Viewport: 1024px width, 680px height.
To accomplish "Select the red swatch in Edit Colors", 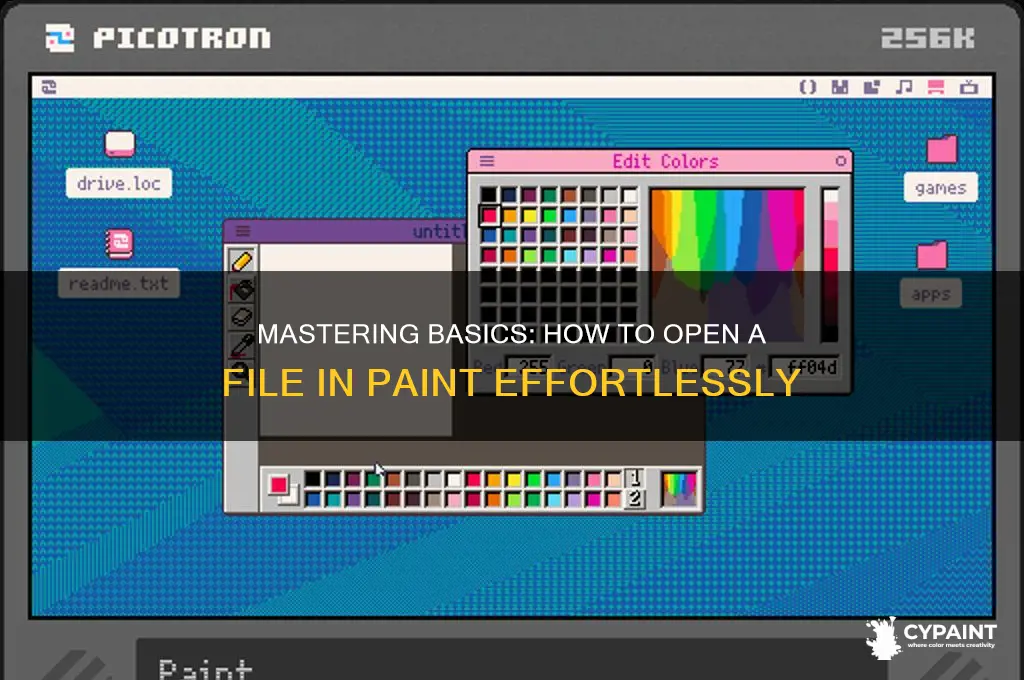I will pyautogui.click(x=489, y=216).
